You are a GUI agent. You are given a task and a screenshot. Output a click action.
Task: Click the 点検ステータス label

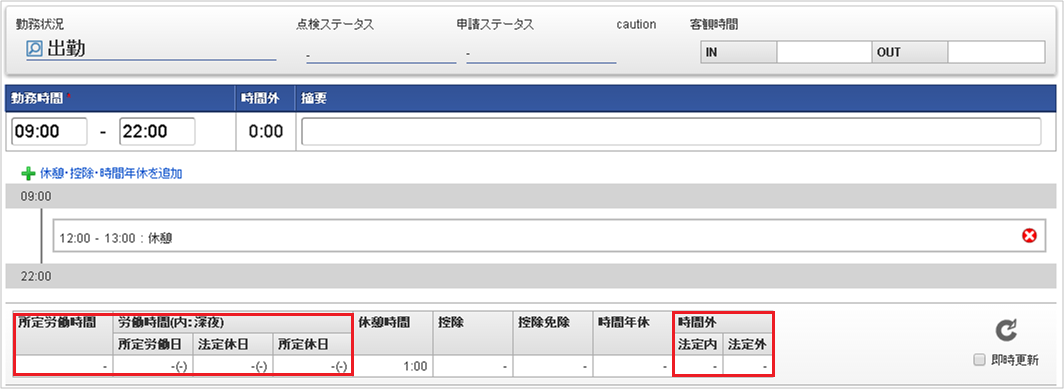[335, 24]
